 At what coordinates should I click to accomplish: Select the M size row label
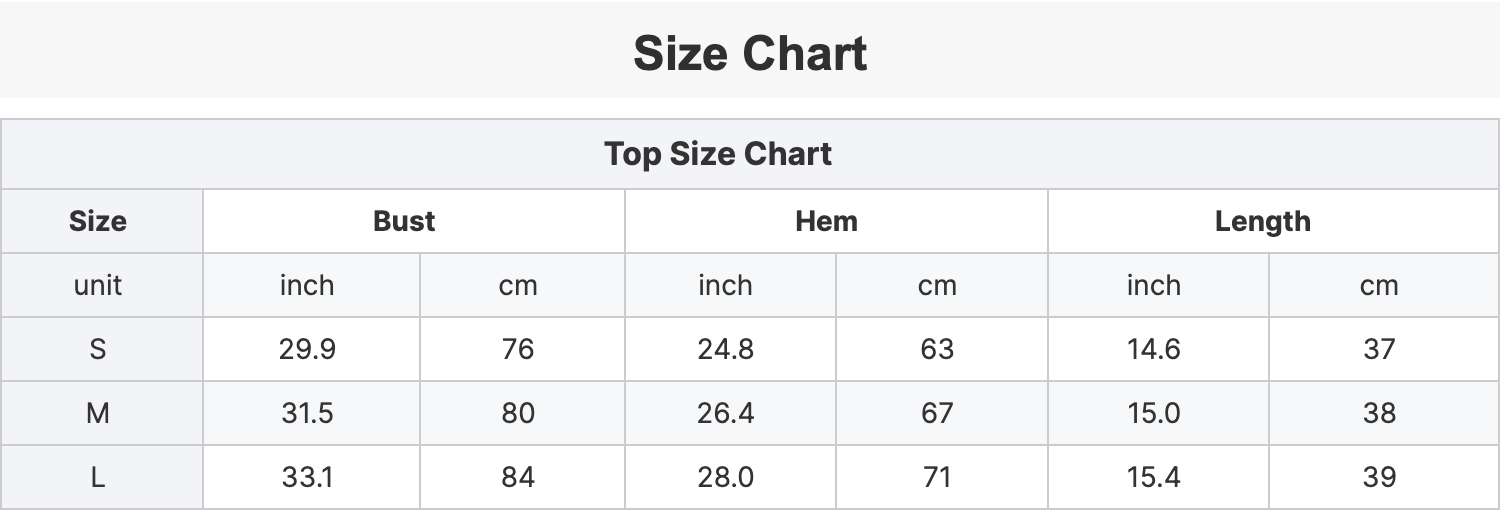pyautogui.click(x=98, y=413)
